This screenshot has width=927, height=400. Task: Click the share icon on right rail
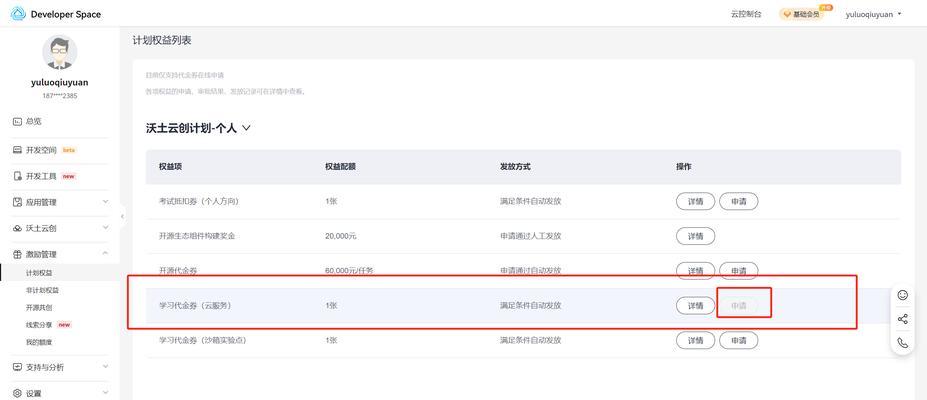point(902,319)
